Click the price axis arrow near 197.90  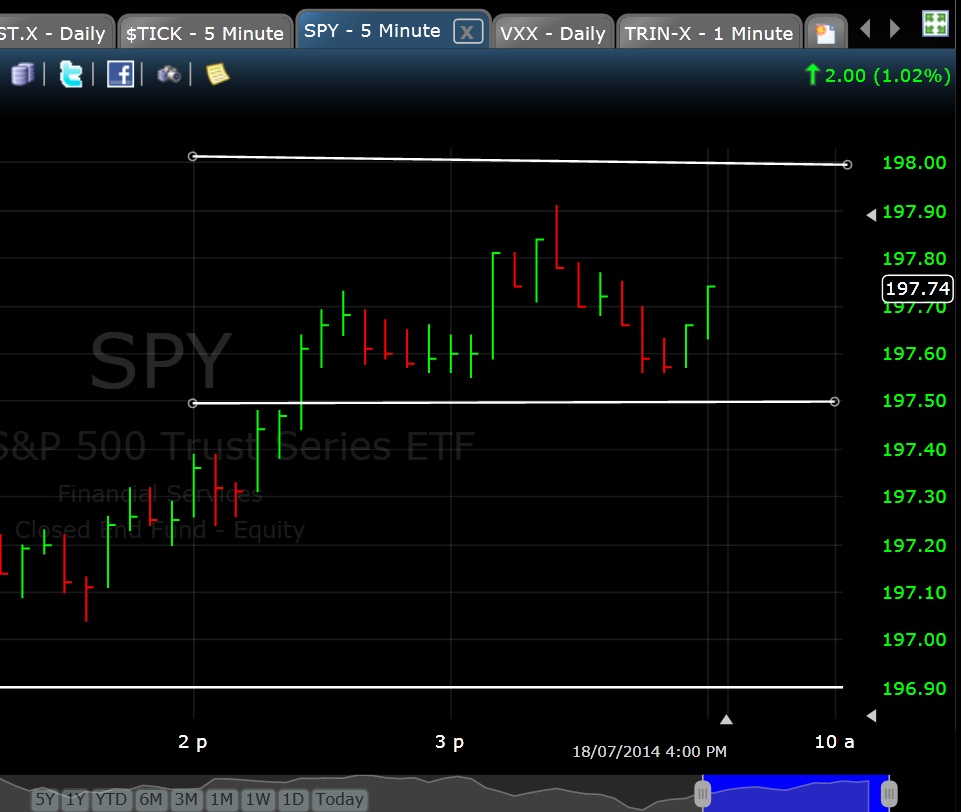[872, 214]
